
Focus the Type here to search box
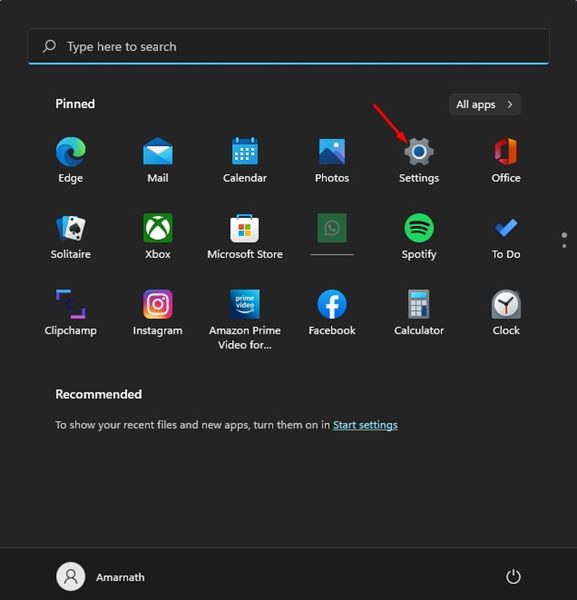(x=288, y=46)
